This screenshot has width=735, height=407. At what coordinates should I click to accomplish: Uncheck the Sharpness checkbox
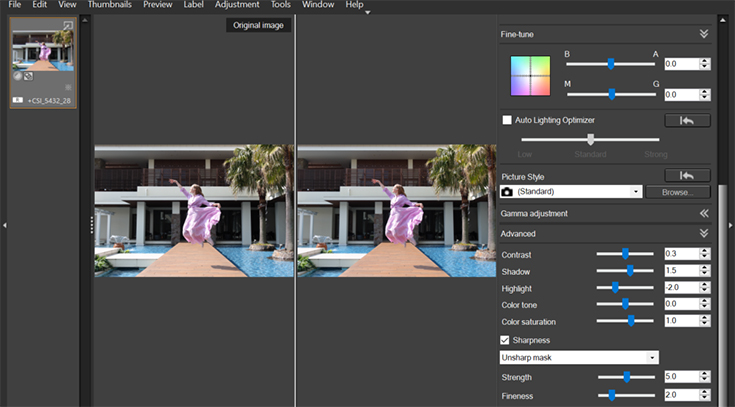505,340
